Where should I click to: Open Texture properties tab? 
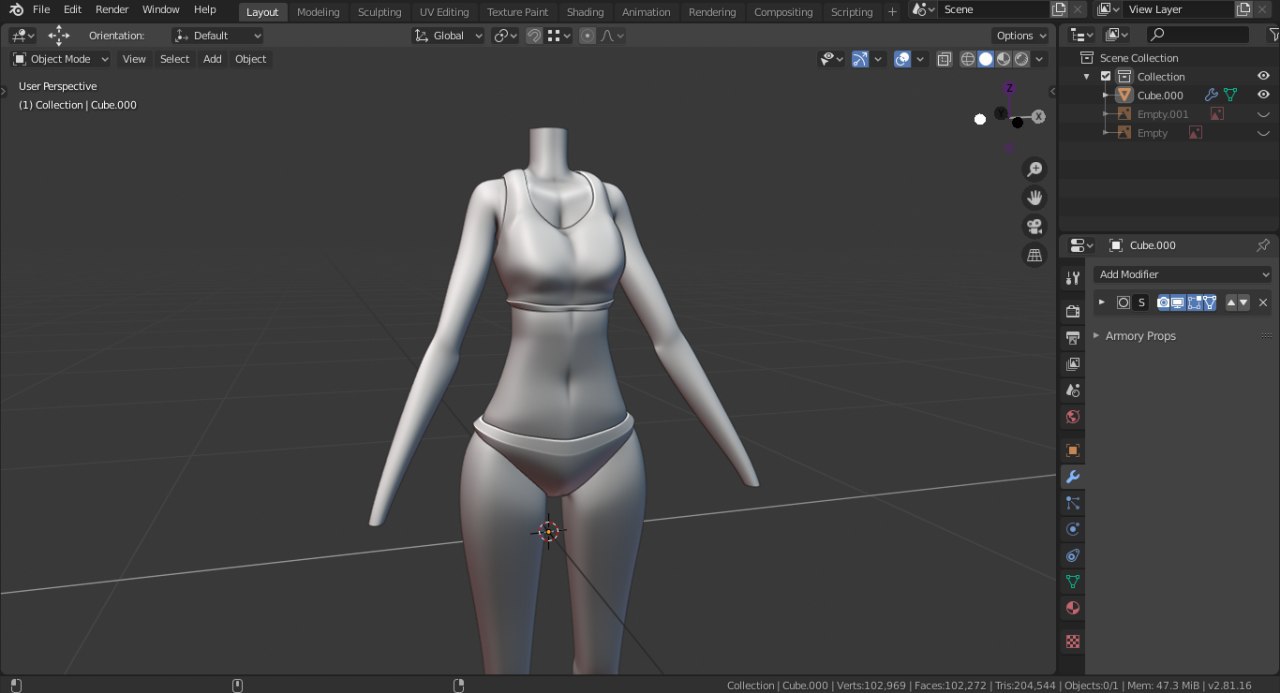[x=1073, y=641]
